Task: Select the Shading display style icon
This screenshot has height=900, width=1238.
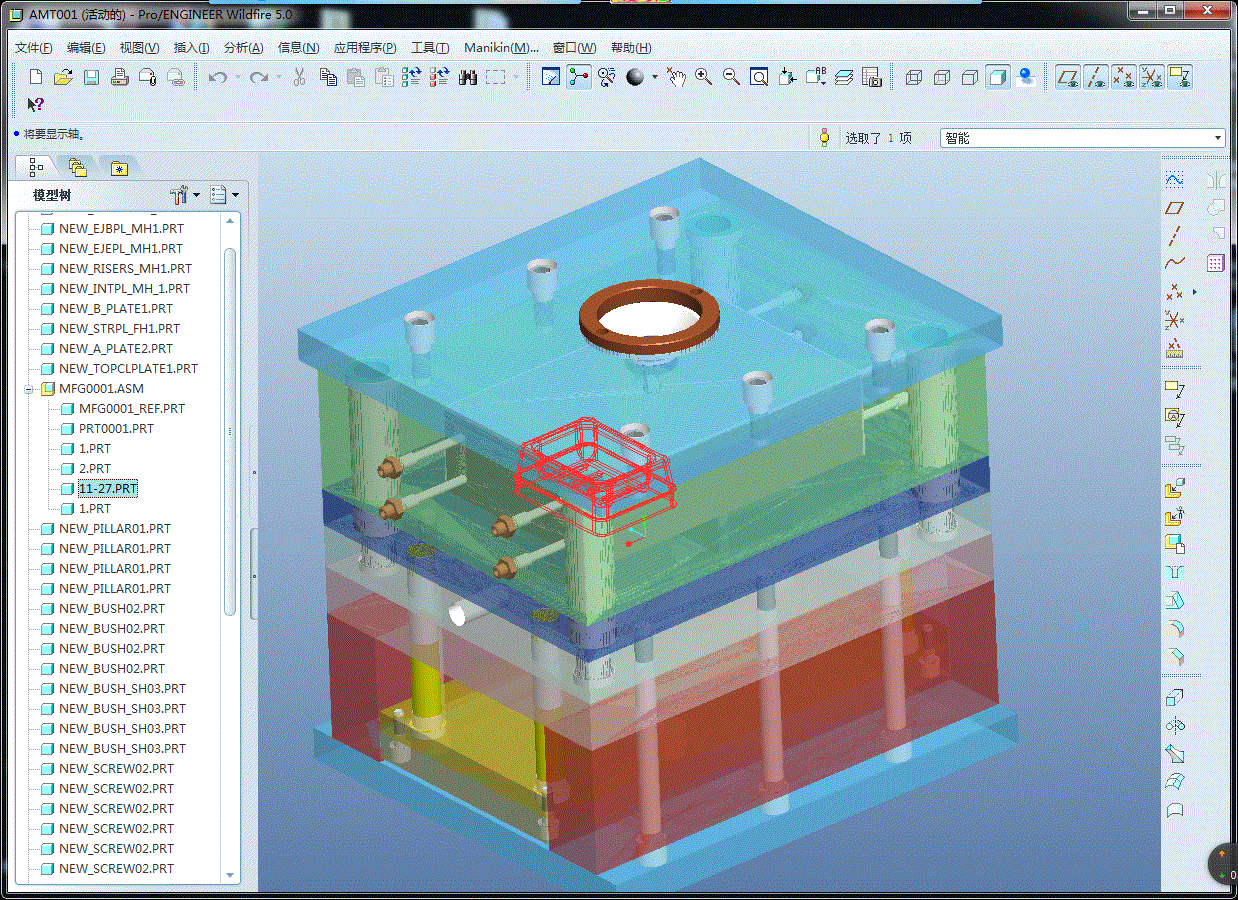Action: pyautogui.click(x=997, y=77)
